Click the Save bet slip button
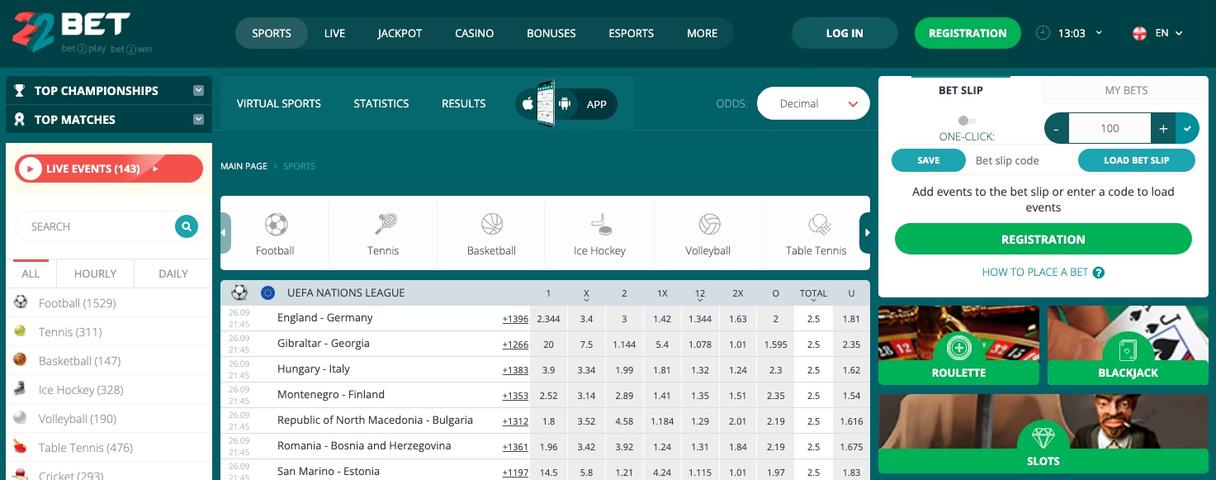 tap(928, 160)
